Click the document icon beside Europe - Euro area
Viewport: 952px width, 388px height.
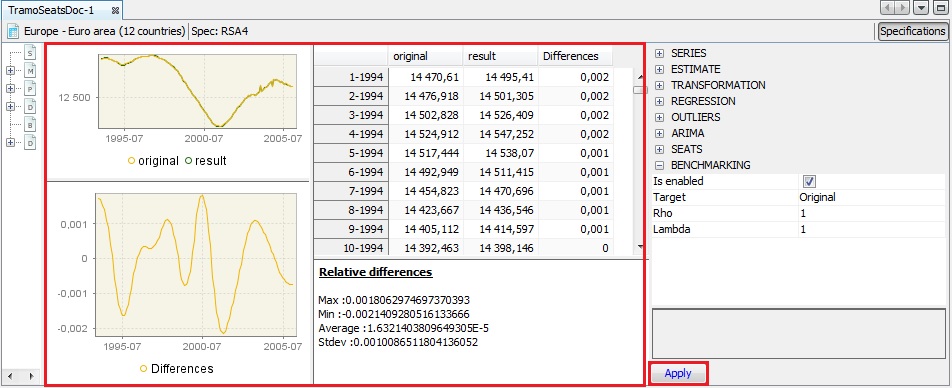13,31
